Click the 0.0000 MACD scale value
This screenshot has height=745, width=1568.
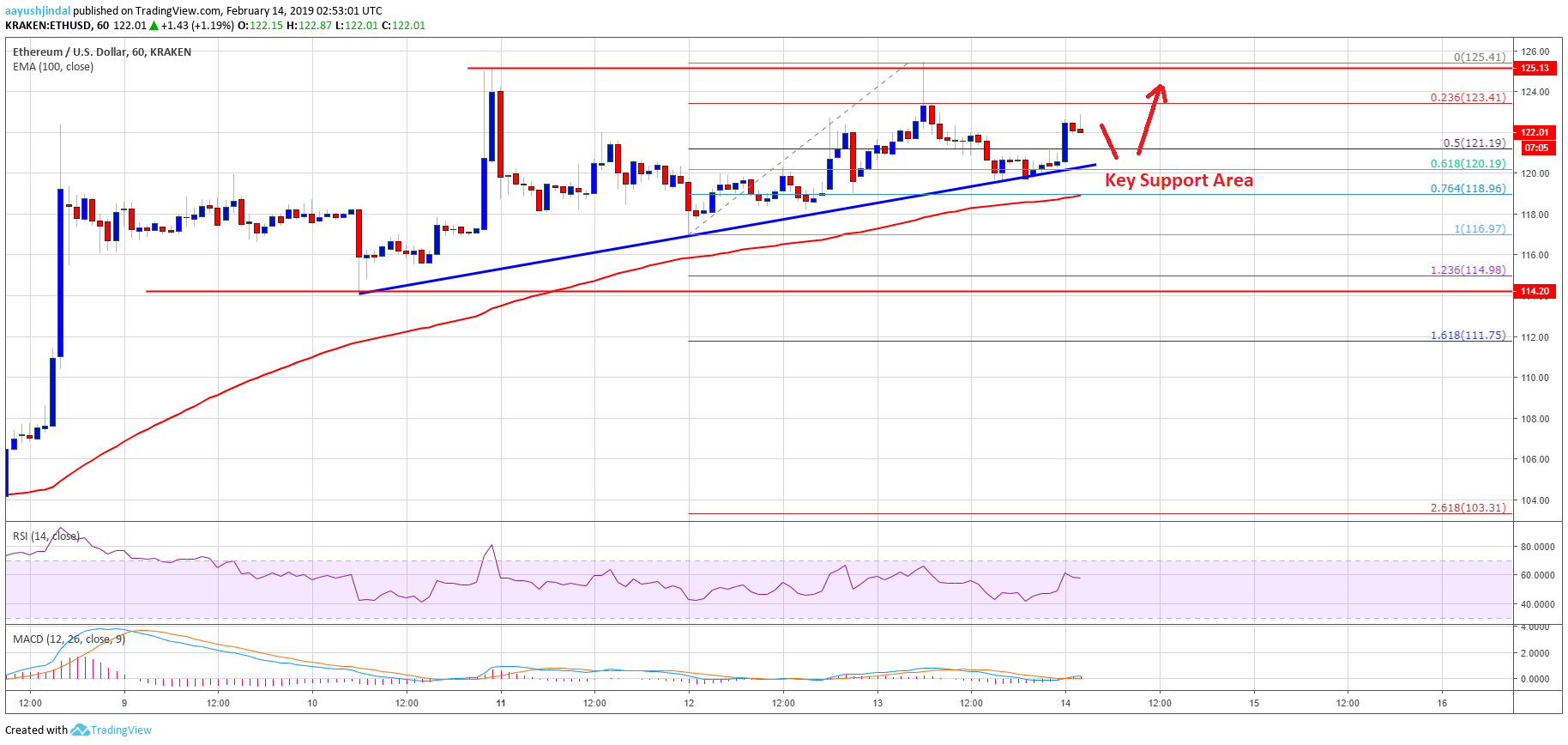tap(1535, 680)
